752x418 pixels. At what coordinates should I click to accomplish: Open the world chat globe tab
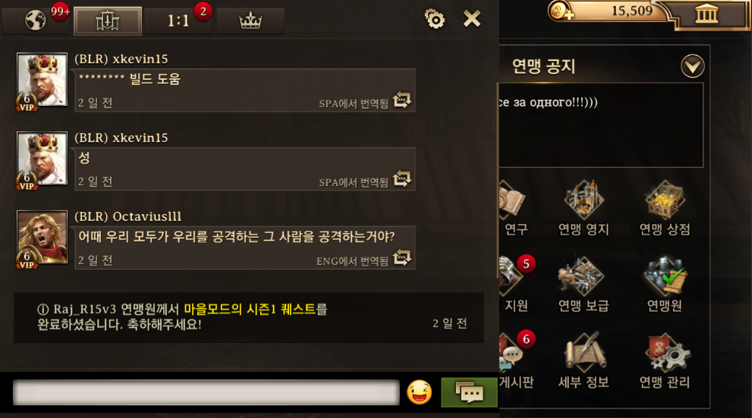35,20
